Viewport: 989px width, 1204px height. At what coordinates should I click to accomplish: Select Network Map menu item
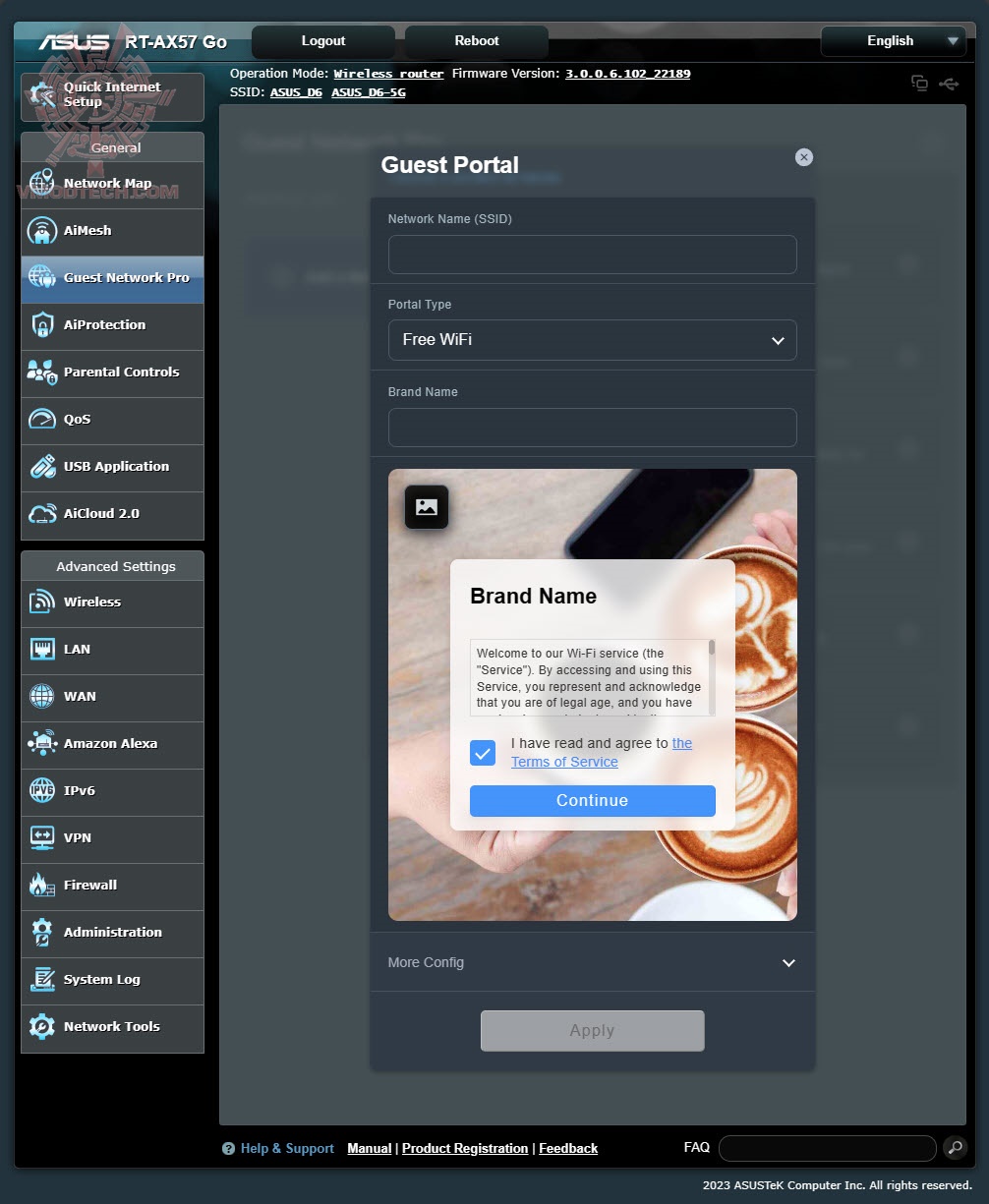pos(113,184)
